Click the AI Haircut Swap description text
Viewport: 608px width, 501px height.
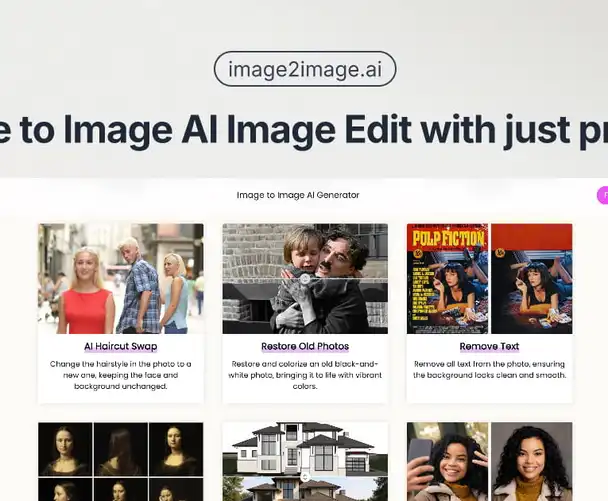121,375
